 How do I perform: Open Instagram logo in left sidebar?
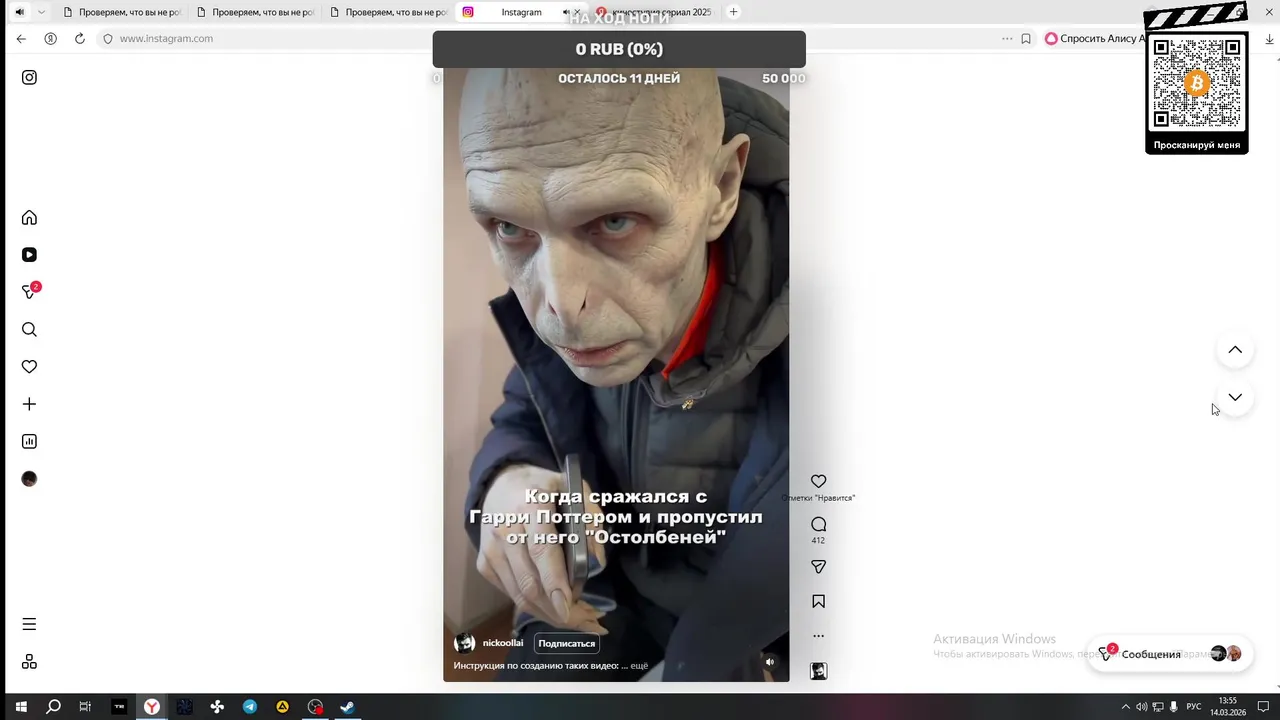point(29,77)
